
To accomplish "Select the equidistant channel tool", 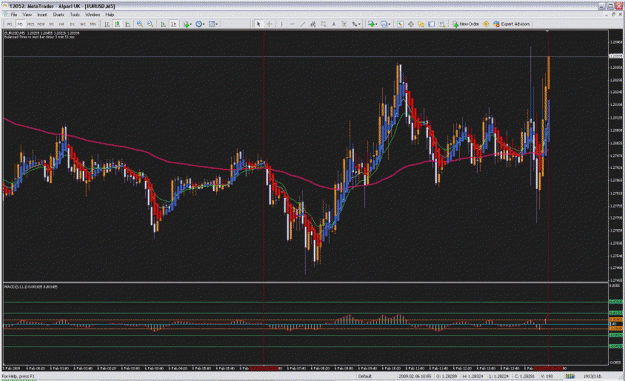I will click(313, 24).
